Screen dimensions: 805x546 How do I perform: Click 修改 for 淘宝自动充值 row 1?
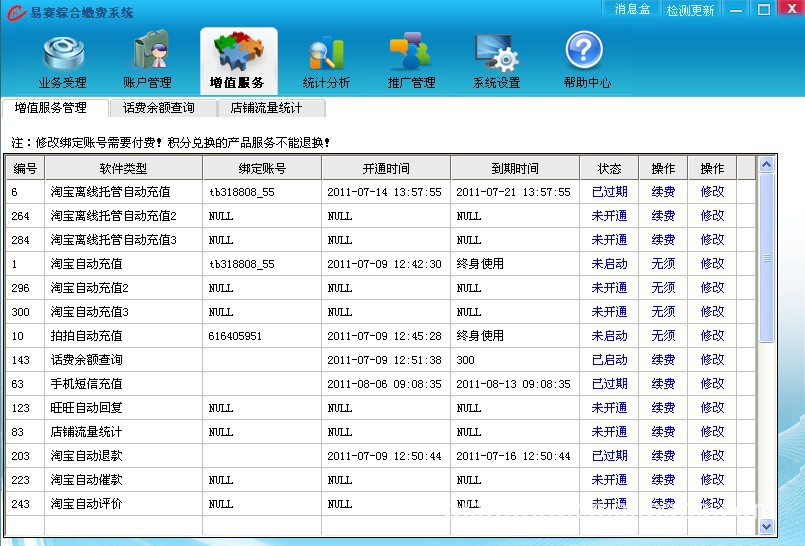[x=712, y=264]
